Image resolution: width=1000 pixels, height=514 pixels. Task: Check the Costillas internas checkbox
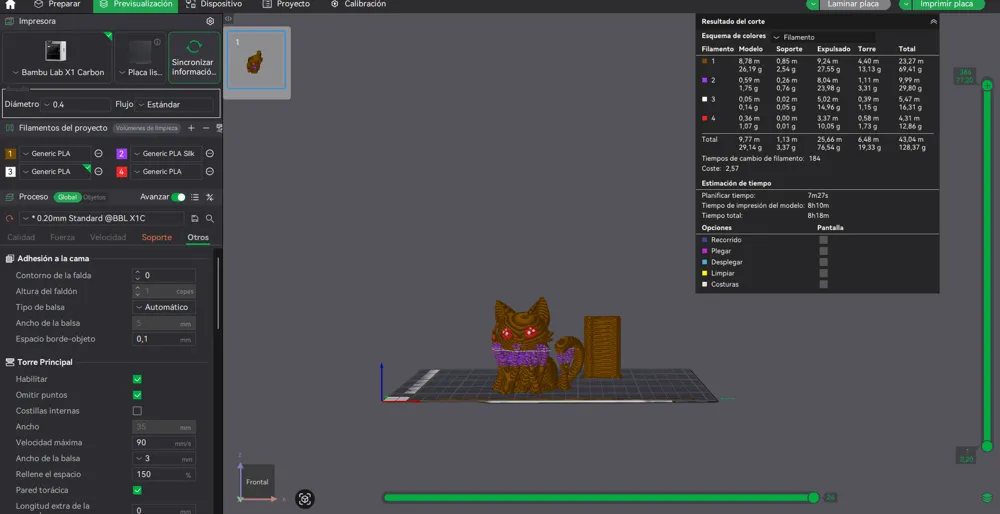(x=137, y=411)
